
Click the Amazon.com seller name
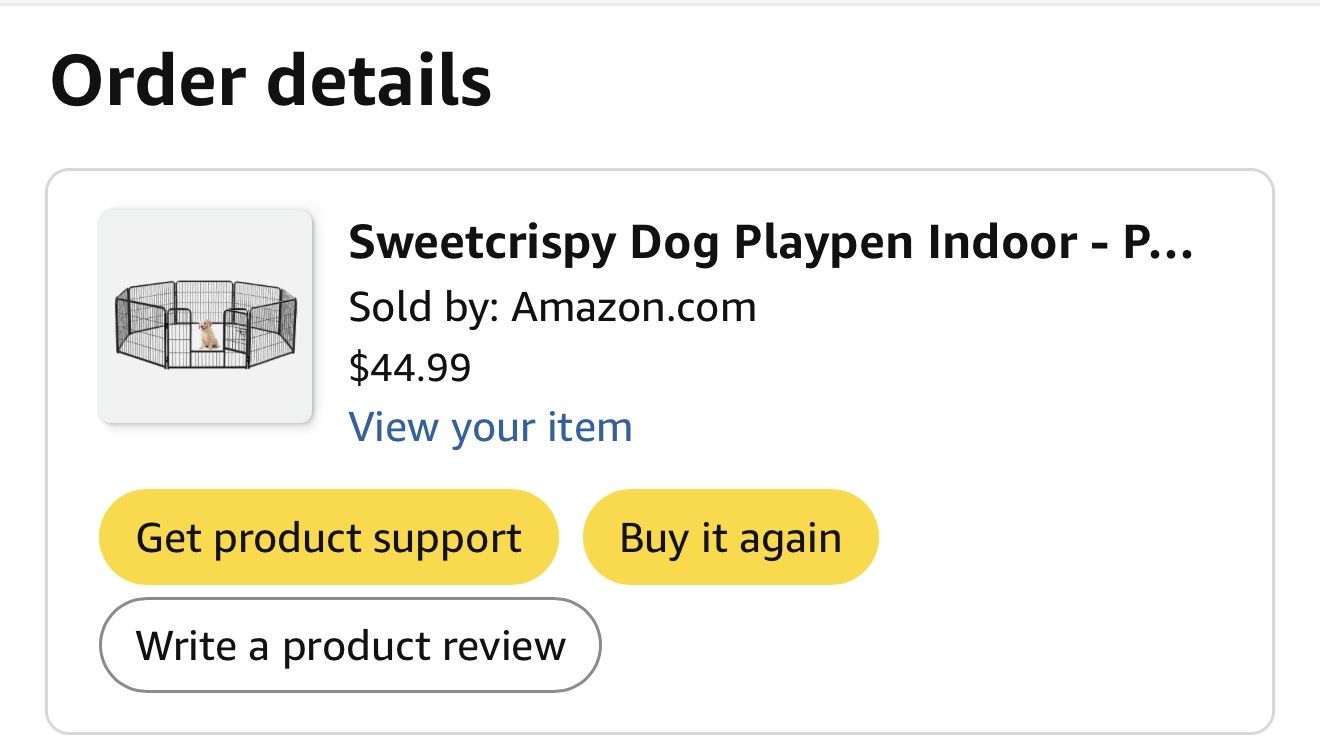(x=634, y=307)
